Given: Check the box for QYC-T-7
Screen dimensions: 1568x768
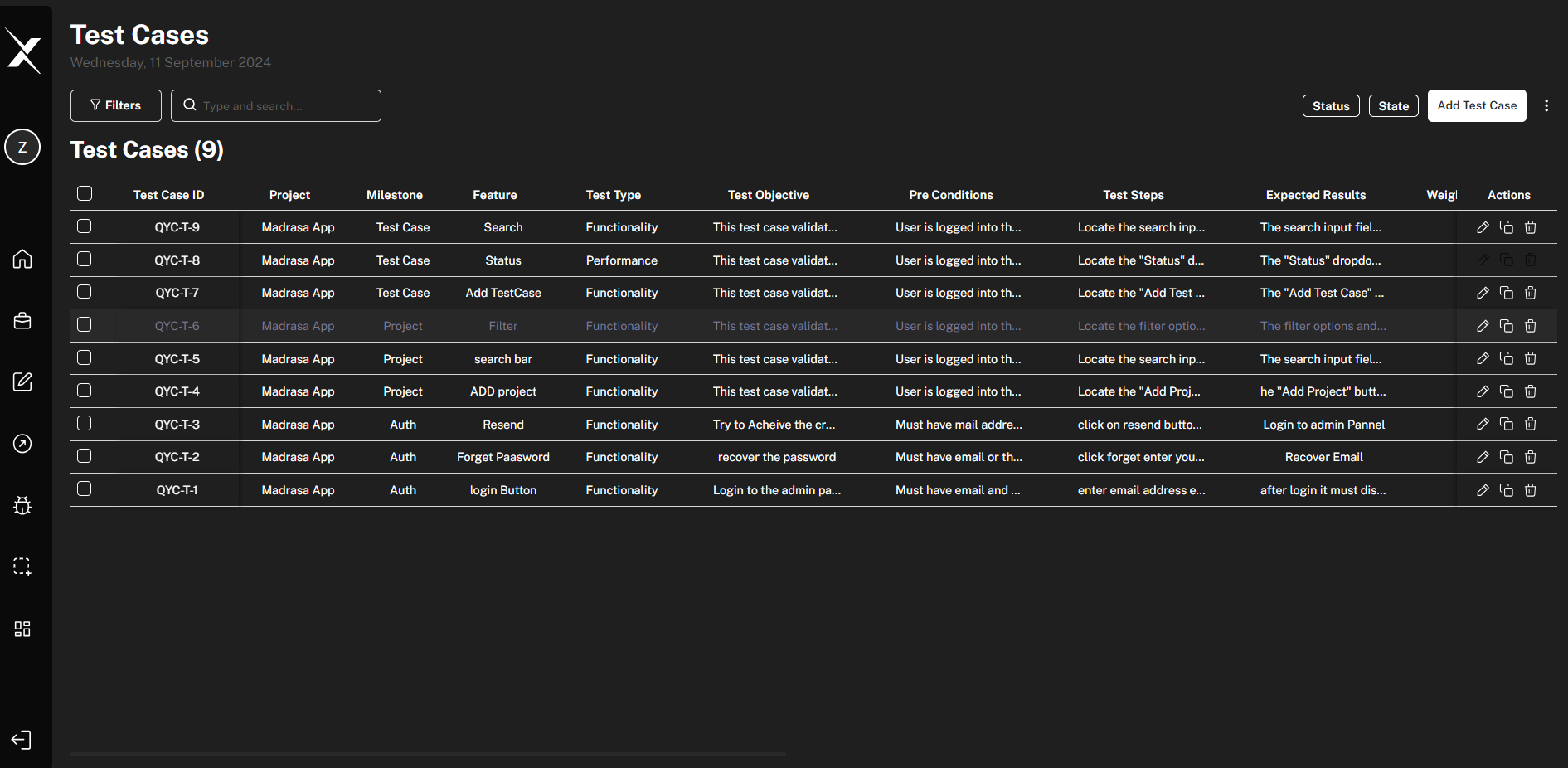Looking at the screenshot, I should 85,291.
